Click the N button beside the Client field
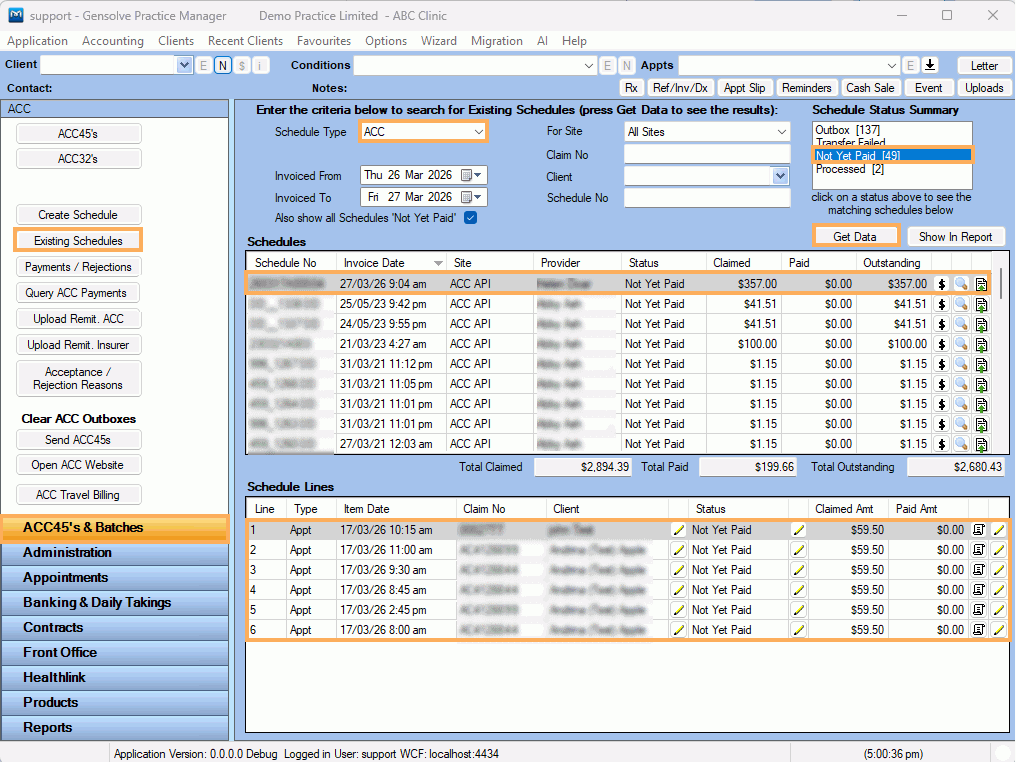1016x762 pixels. tap(223, 65)
